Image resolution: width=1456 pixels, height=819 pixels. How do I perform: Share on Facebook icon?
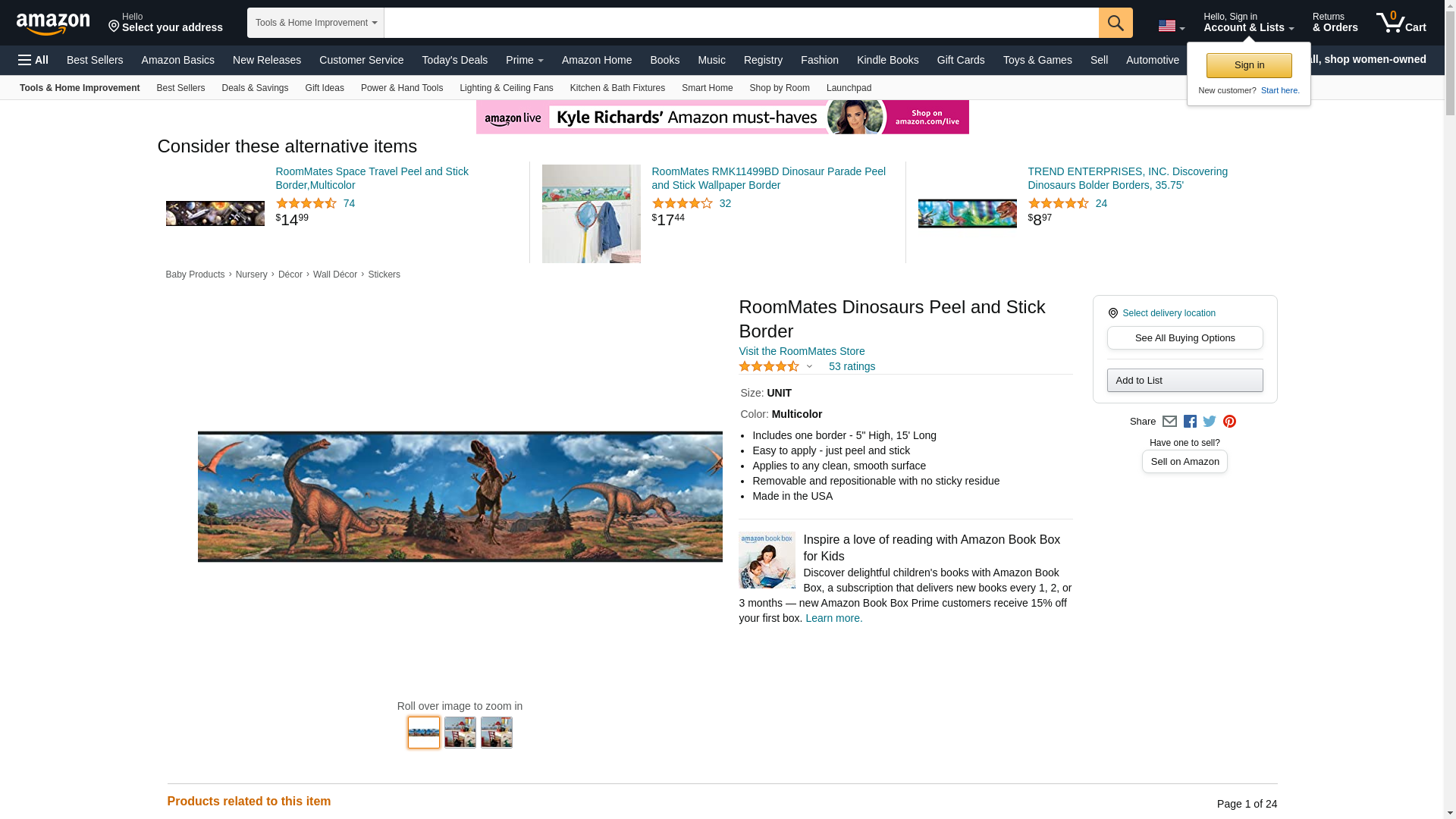[1190, 422]
